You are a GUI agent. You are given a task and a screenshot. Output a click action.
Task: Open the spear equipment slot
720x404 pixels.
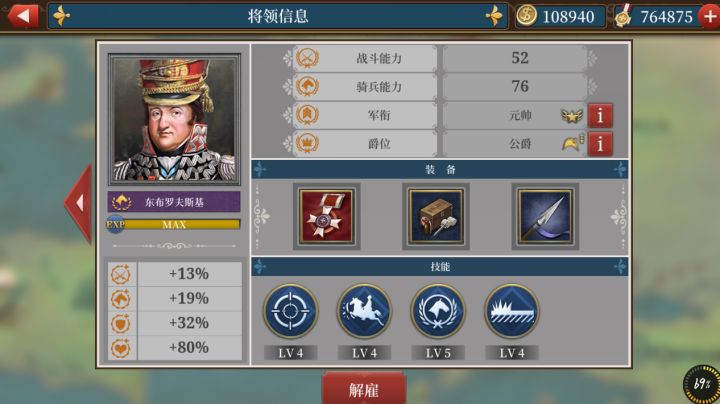[x=545, y=217]
